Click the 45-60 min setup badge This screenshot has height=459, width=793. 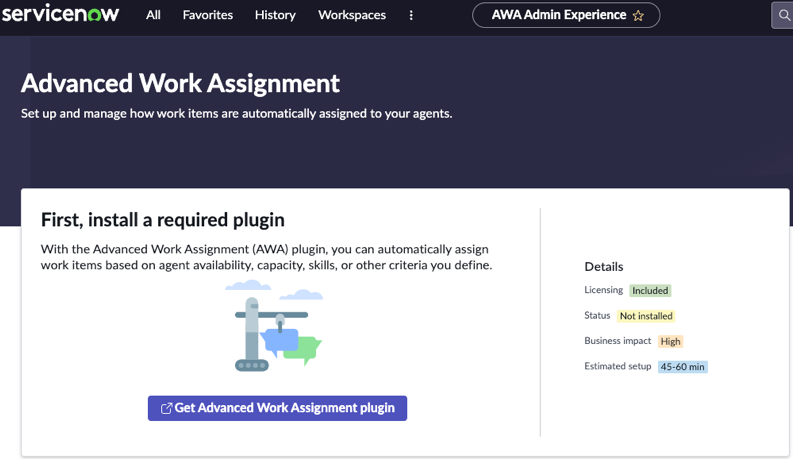click(682, 366)
